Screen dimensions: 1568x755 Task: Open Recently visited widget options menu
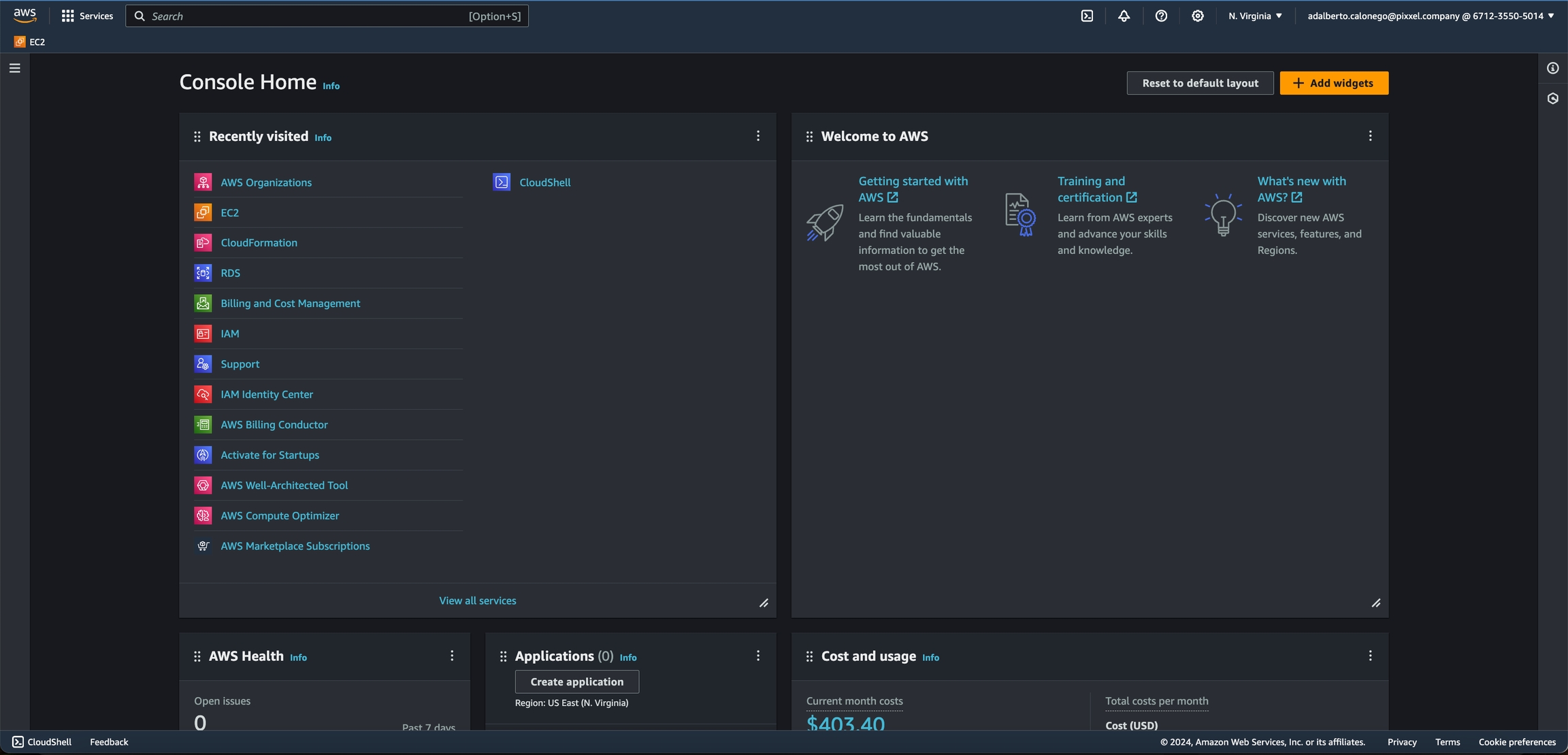(757, 136)
